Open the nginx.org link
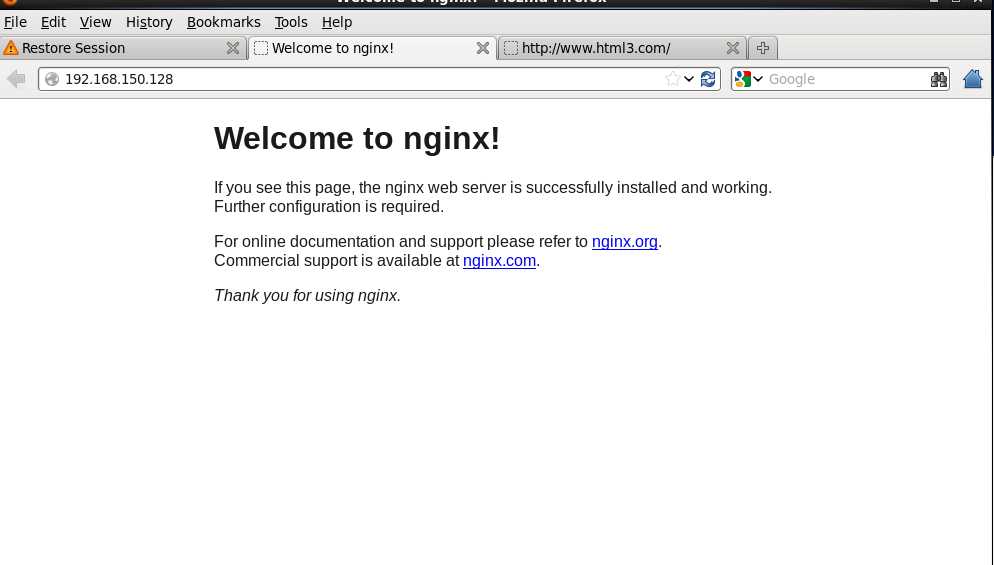The height and width of the screenshot is (565, 994). click(624, 242)
